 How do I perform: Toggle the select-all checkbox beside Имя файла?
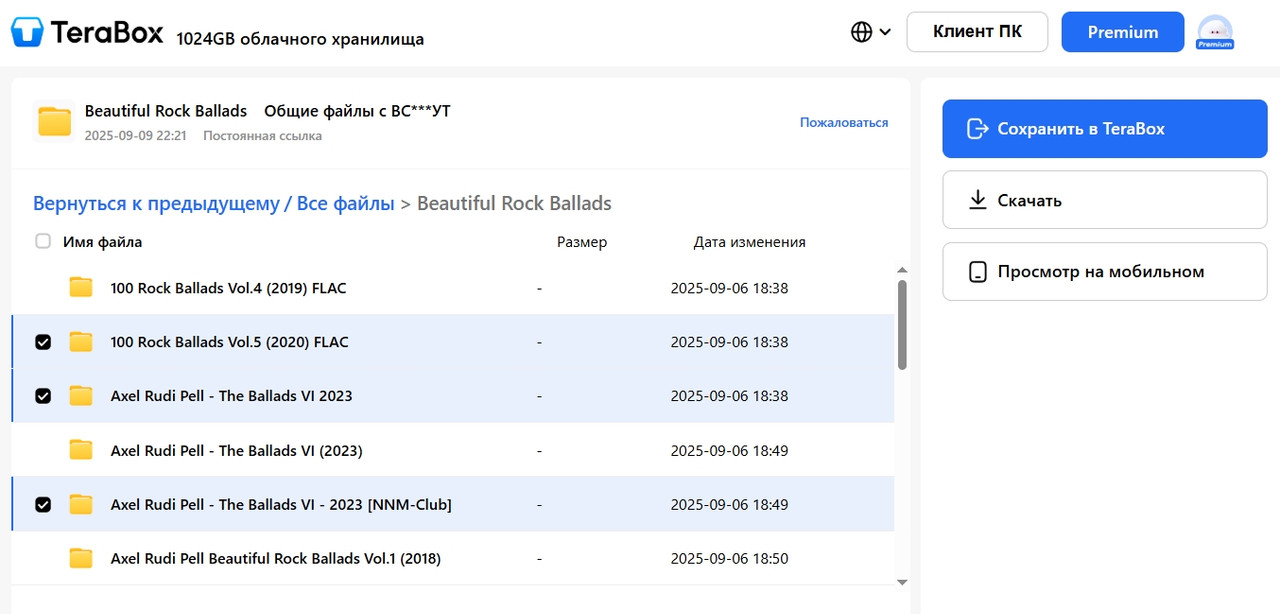point(43,241)
